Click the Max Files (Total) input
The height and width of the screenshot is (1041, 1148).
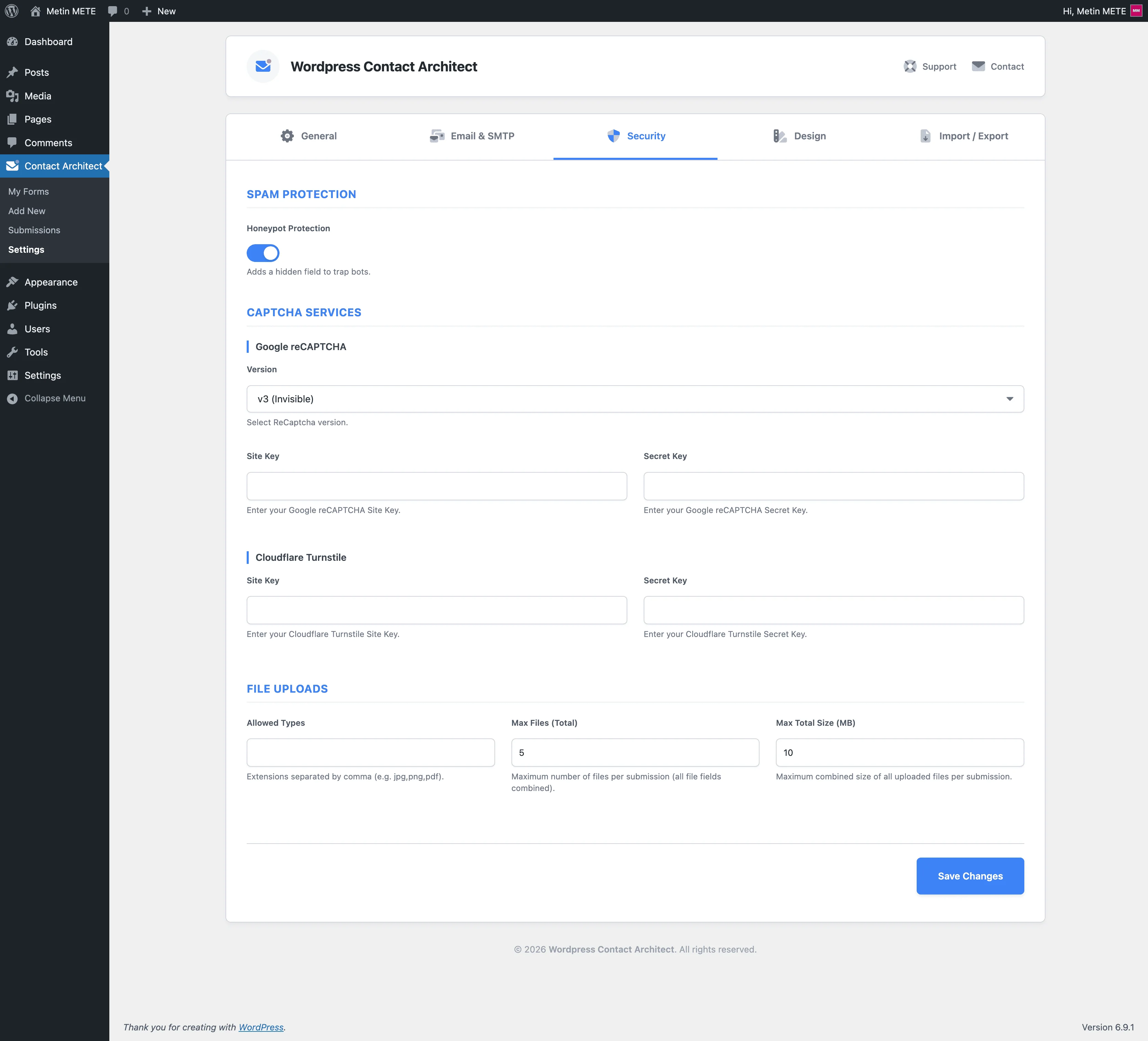click(x=634, y=752)
